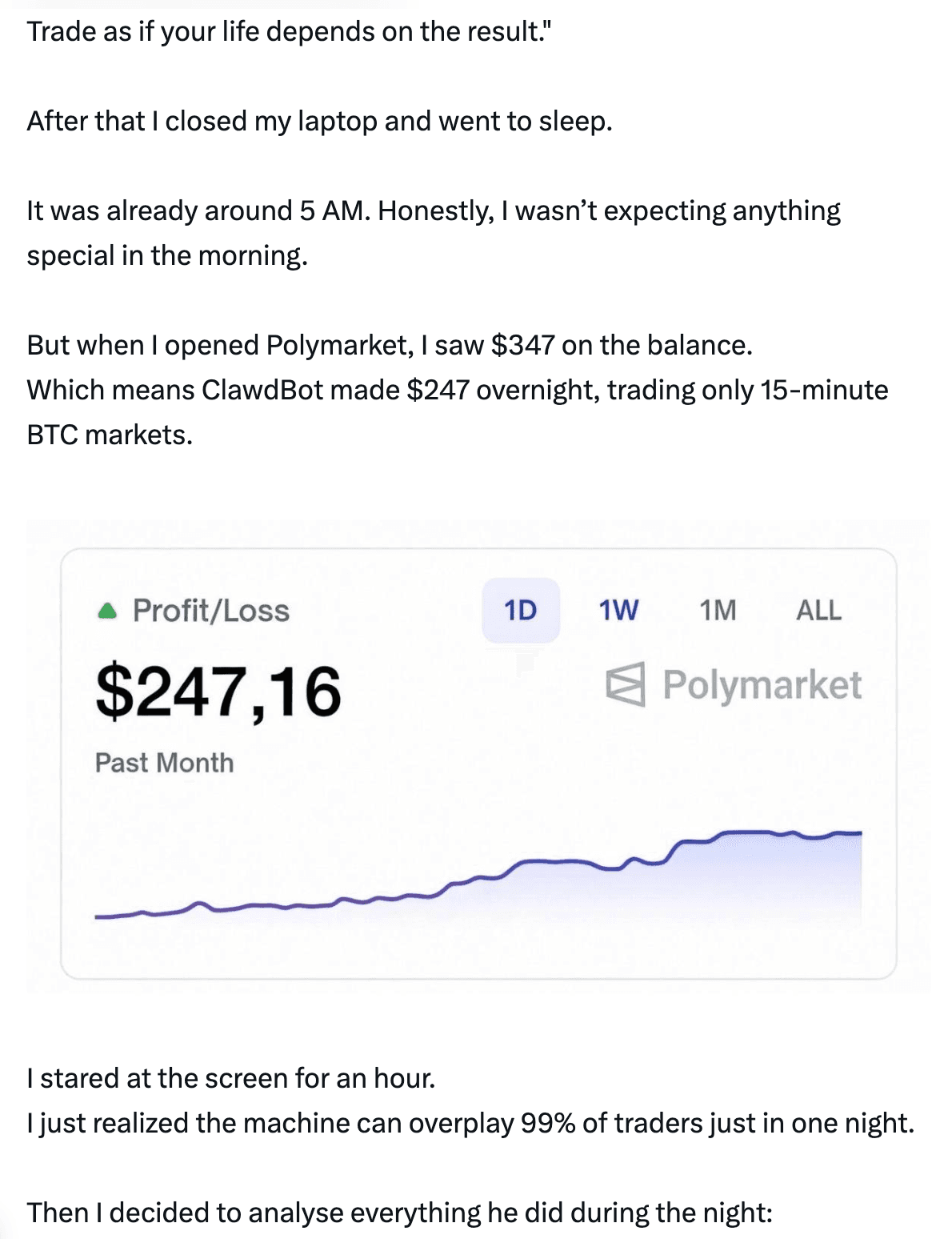952x1239 pixels.
Task: Switch to the 1W time range
Action: tap(618, 610)
